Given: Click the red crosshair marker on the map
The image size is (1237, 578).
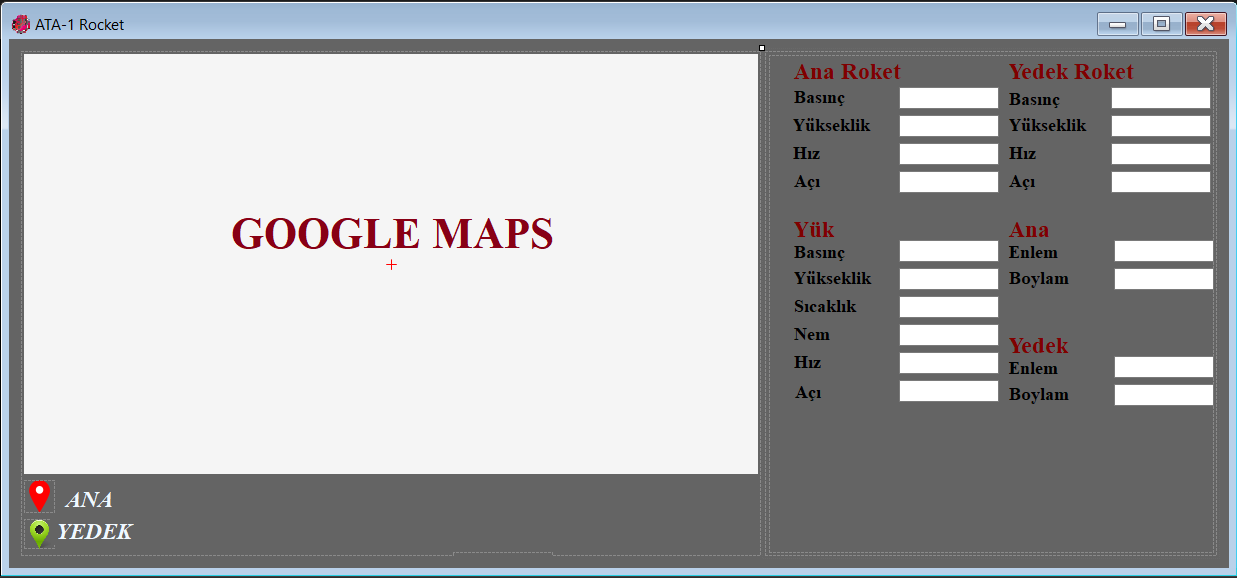Looking at the screenshot, I should 391,264.
